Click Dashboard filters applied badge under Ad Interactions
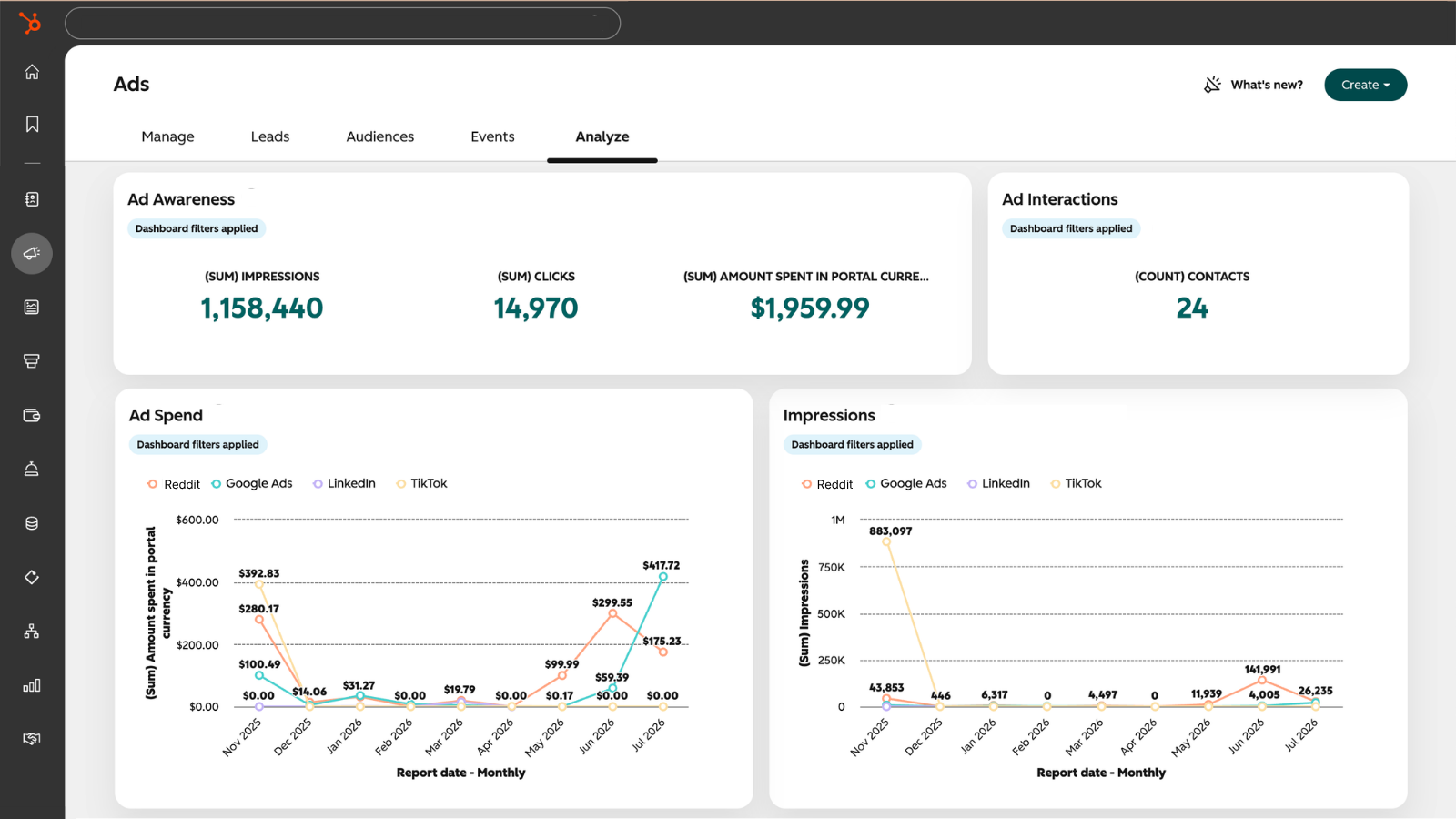The image size is (1456, 819). click(1071, 228)
